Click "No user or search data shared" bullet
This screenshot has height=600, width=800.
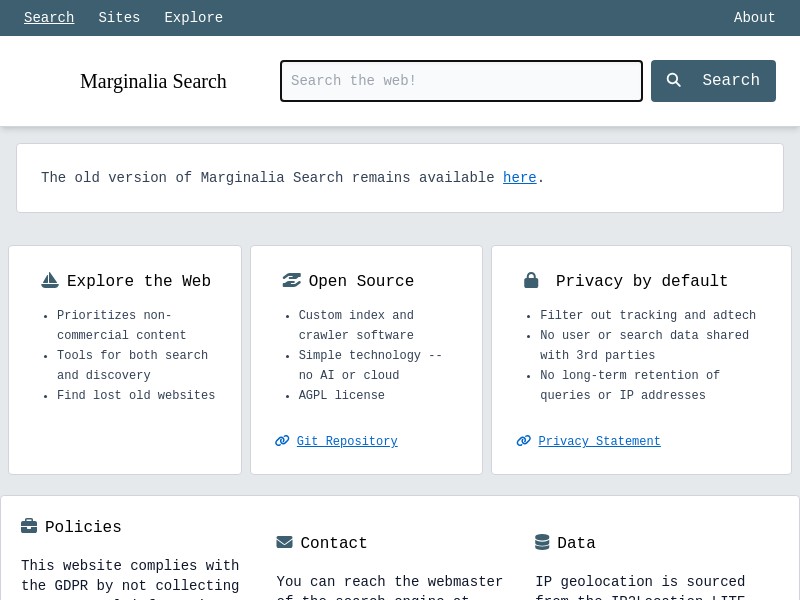[644, 345]
